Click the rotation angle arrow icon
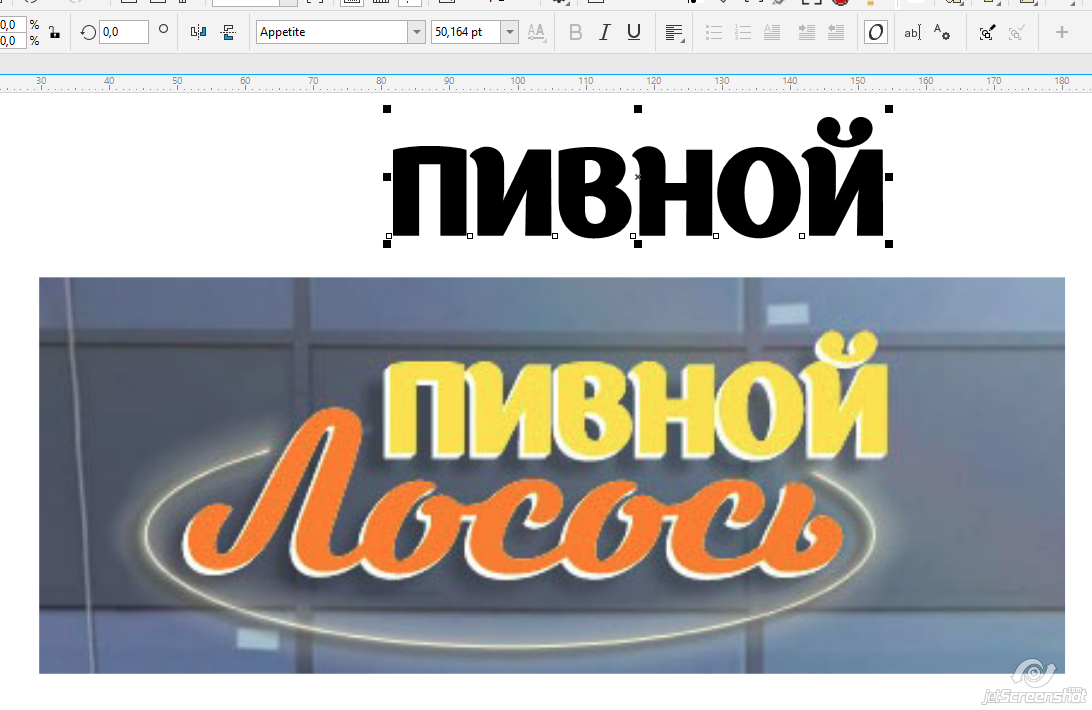The image size is (1092, 710). pyautogui.click(x=88, y=32)
